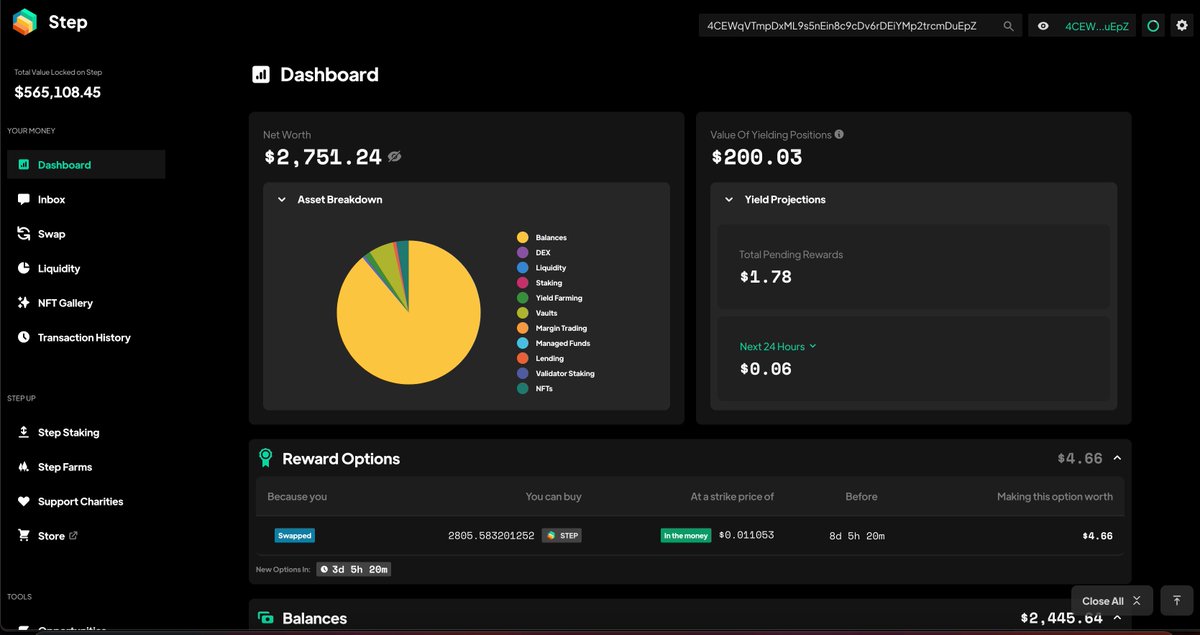Open settings via gear icon
Viewport: 1200px width, 635px height.
1181,26
